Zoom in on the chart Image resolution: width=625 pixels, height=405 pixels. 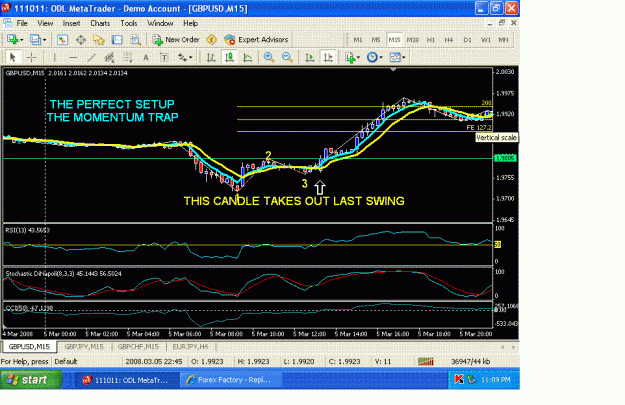(x=269, y=57)
